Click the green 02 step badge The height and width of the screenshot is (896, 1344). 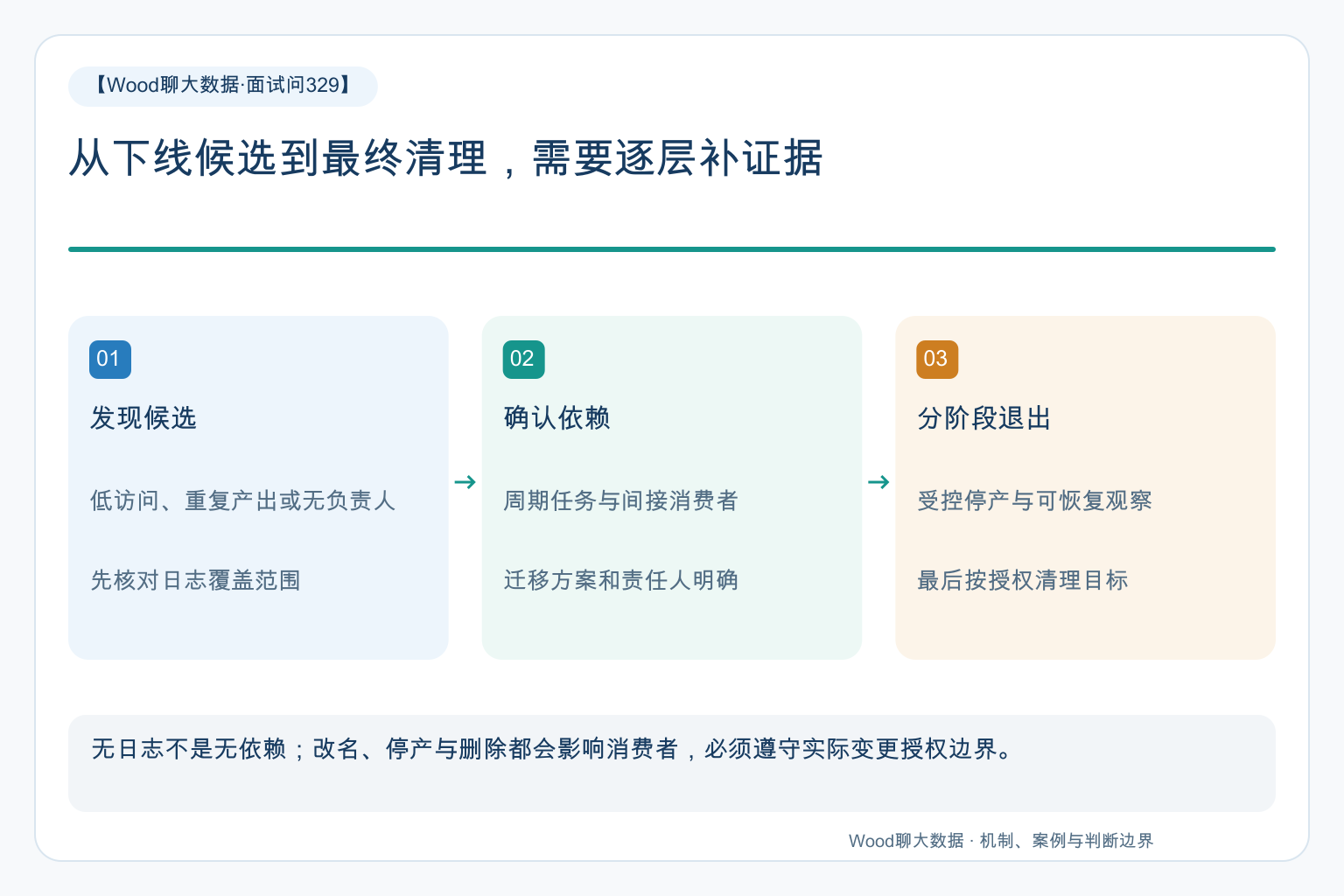point(524,359)
